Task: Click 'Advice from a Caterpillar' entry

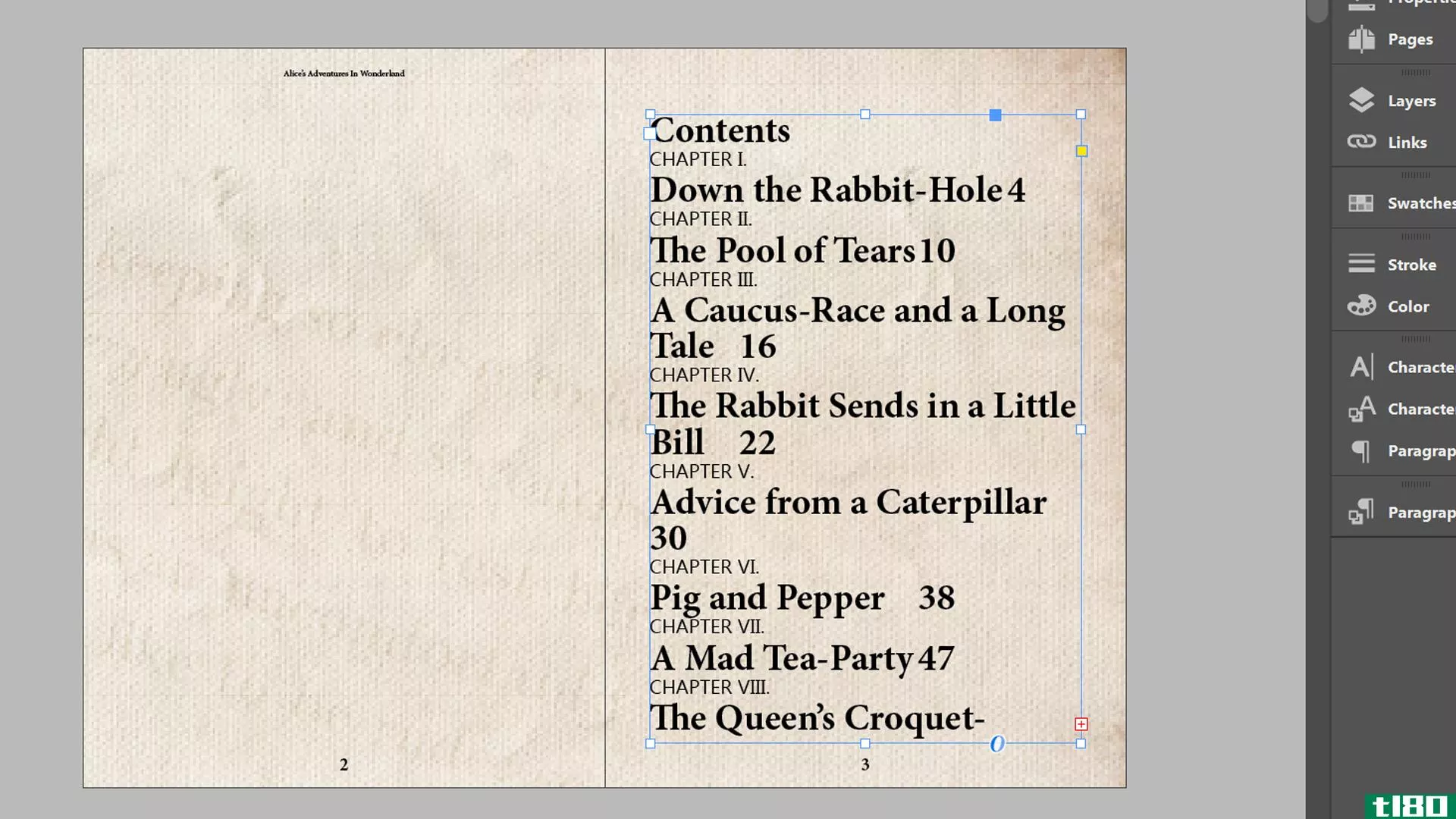Action: click(848, 503)
